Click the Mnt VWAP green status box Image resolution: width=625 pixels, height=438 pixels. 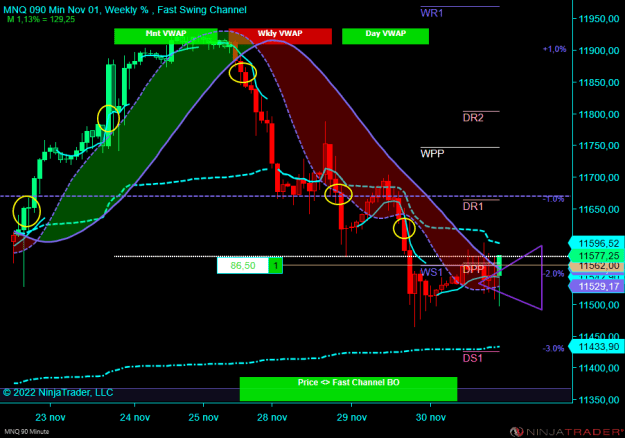click(166, 36)
